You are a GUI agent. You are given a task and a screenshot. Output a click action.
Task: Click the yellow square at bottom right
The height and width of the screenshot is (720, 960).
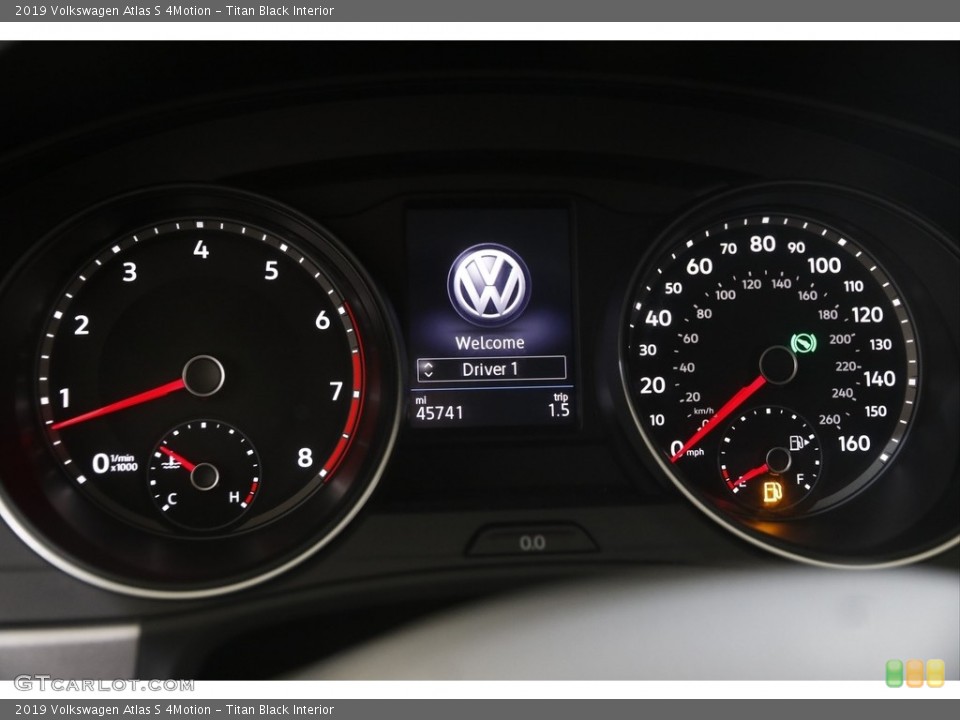point(935,673)
